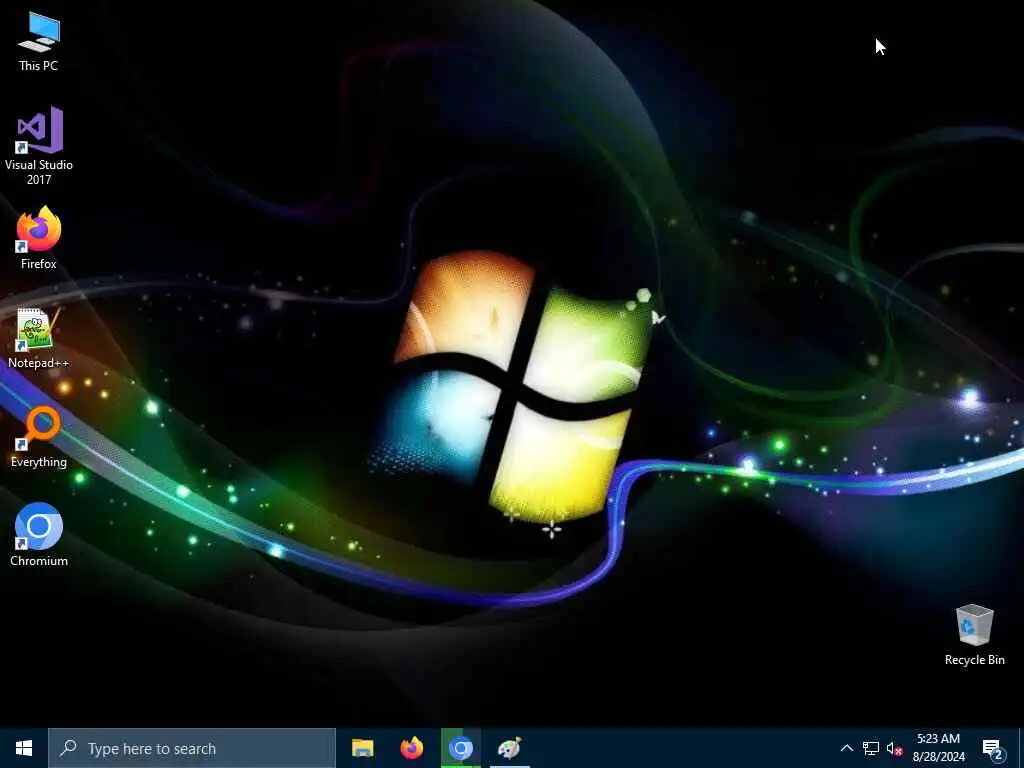The width and height of the screenshot is (1024, 768).
Task: Open the Windows Start menu
Action: pos(24,748)
